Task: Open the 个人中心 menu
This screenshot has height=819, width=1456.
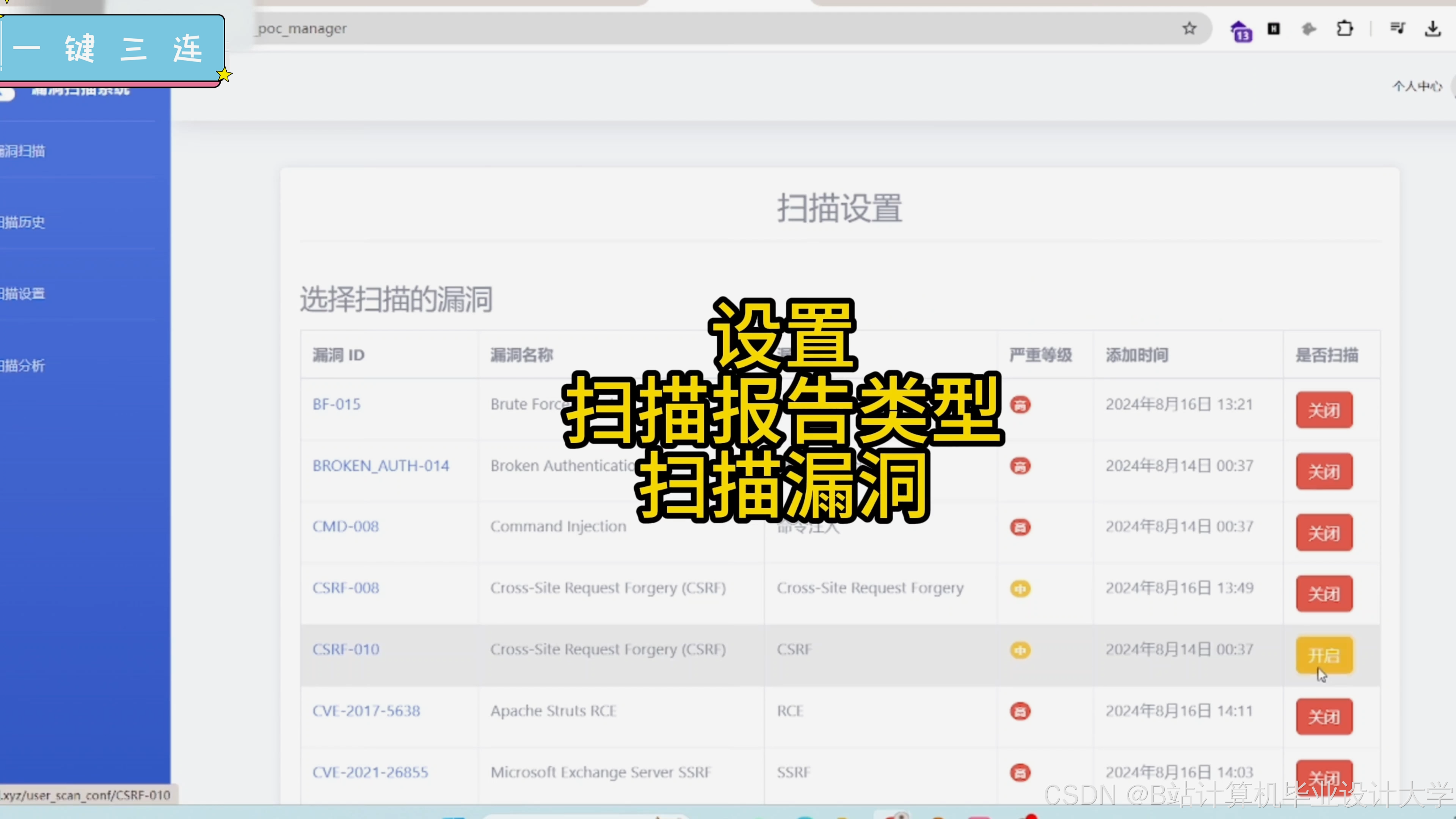Action: point(1417,86)
